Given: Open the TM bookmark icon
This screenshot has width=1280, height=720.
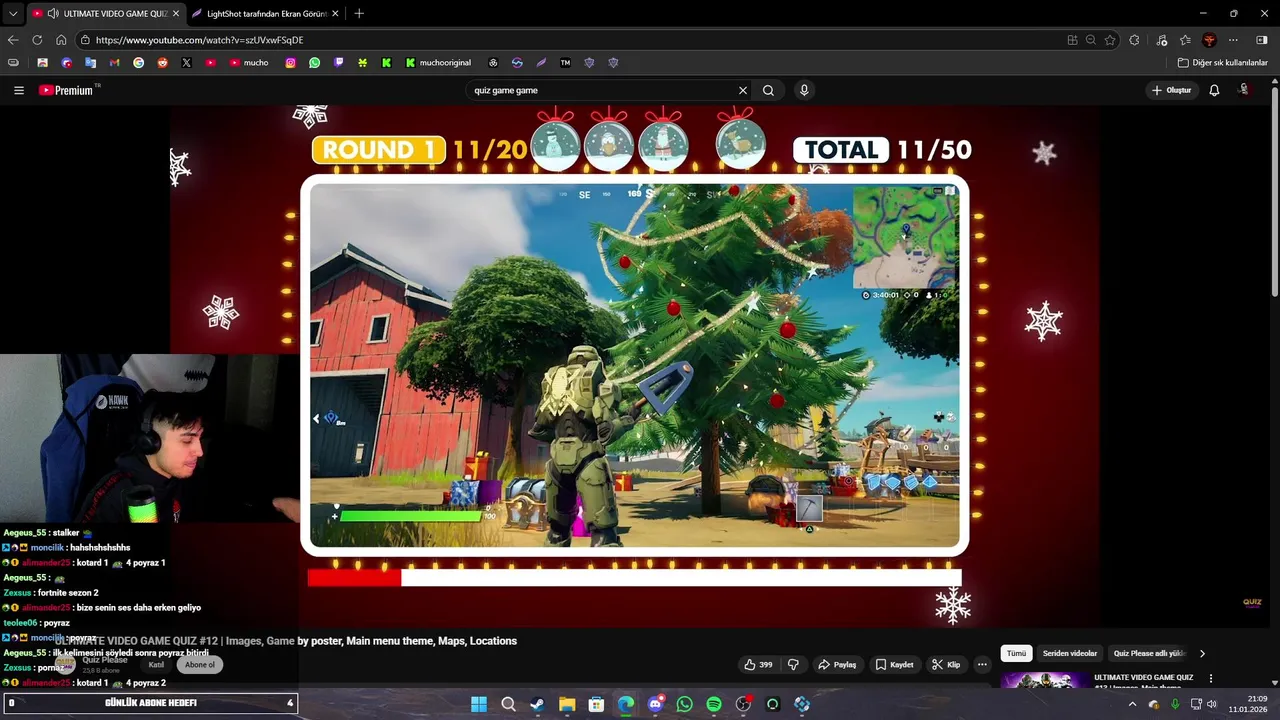Looking at the screenshot, I should click(x=565, y=62).
